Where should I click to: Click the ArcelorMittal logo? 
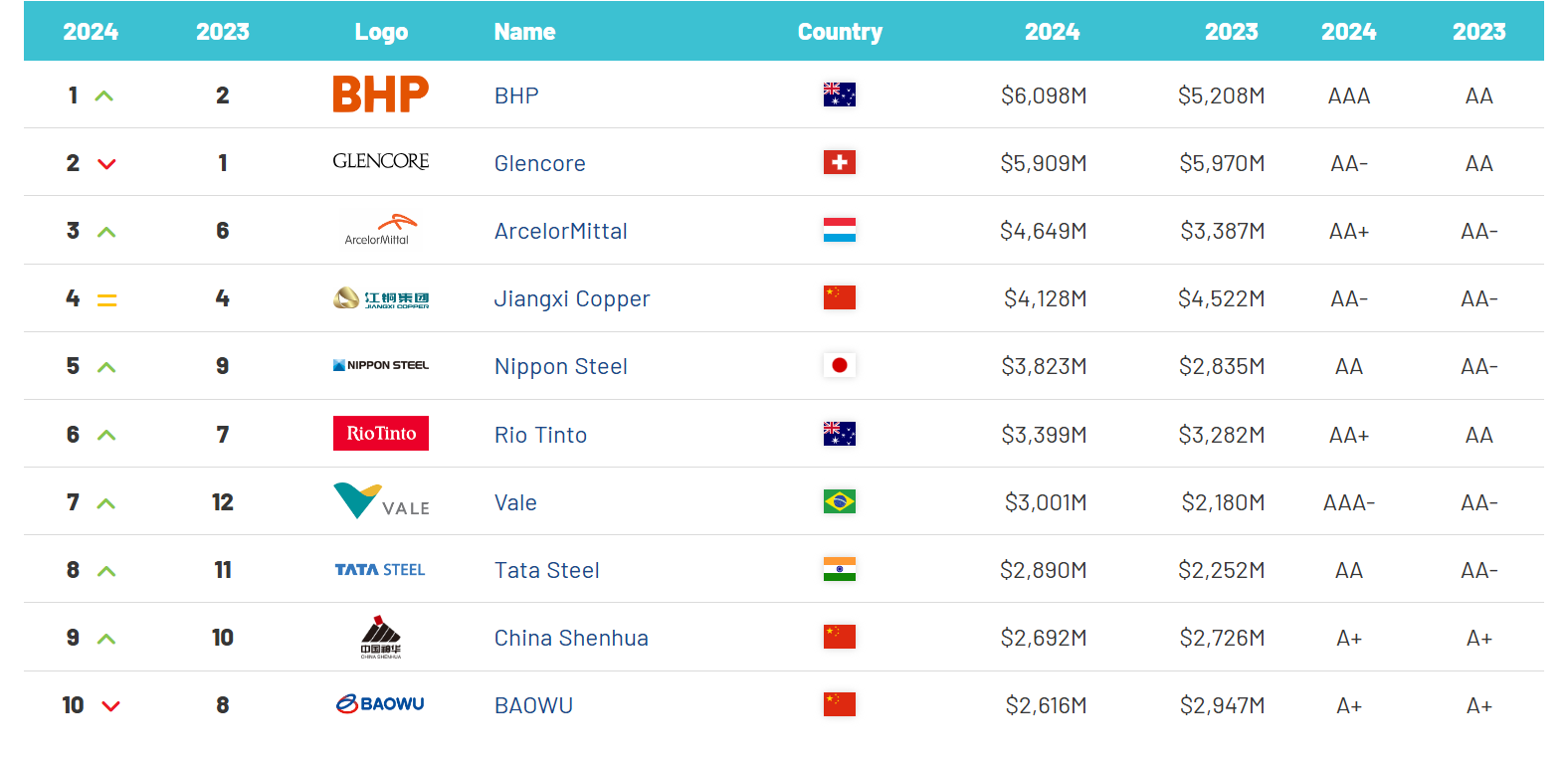point(380,230)
